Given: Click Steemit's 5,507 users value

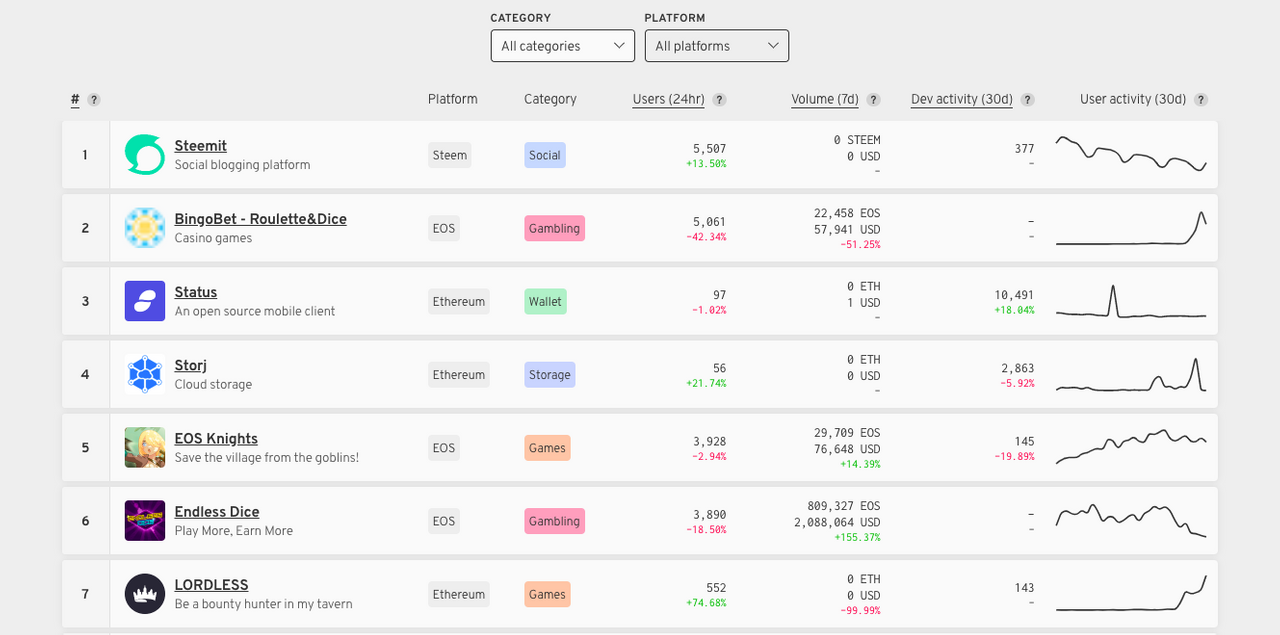Looking at the screenshot, I should (710, 148).
